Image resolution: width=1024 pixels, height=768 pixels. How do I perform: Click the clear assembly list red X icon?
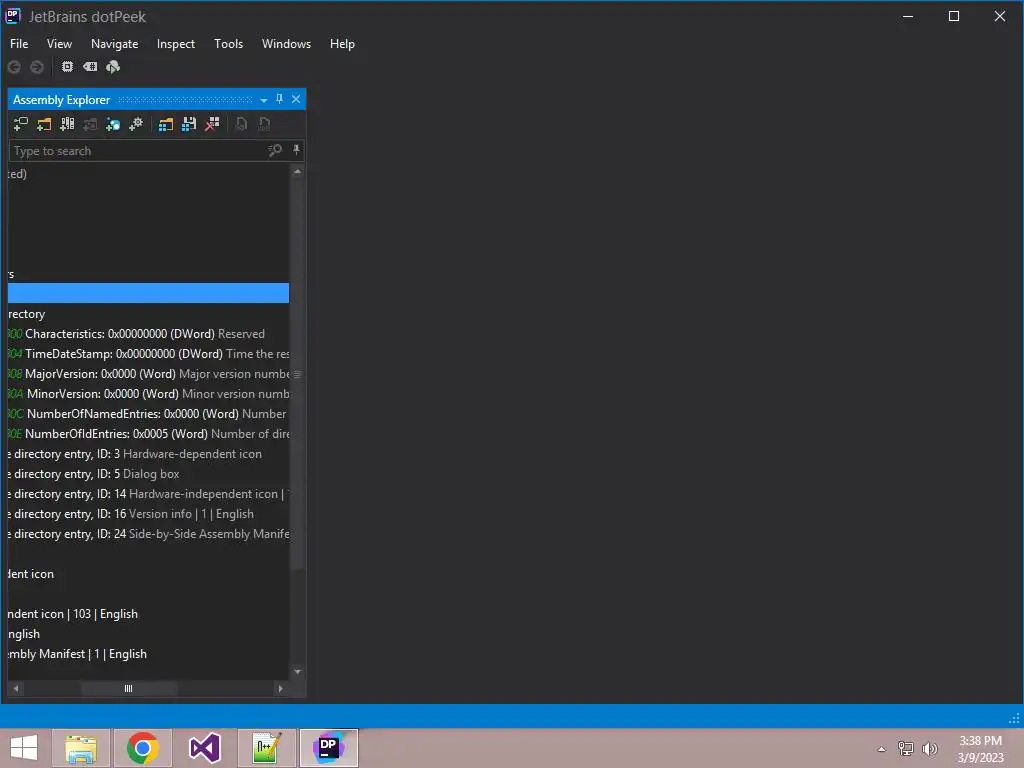tap(212, 124)
